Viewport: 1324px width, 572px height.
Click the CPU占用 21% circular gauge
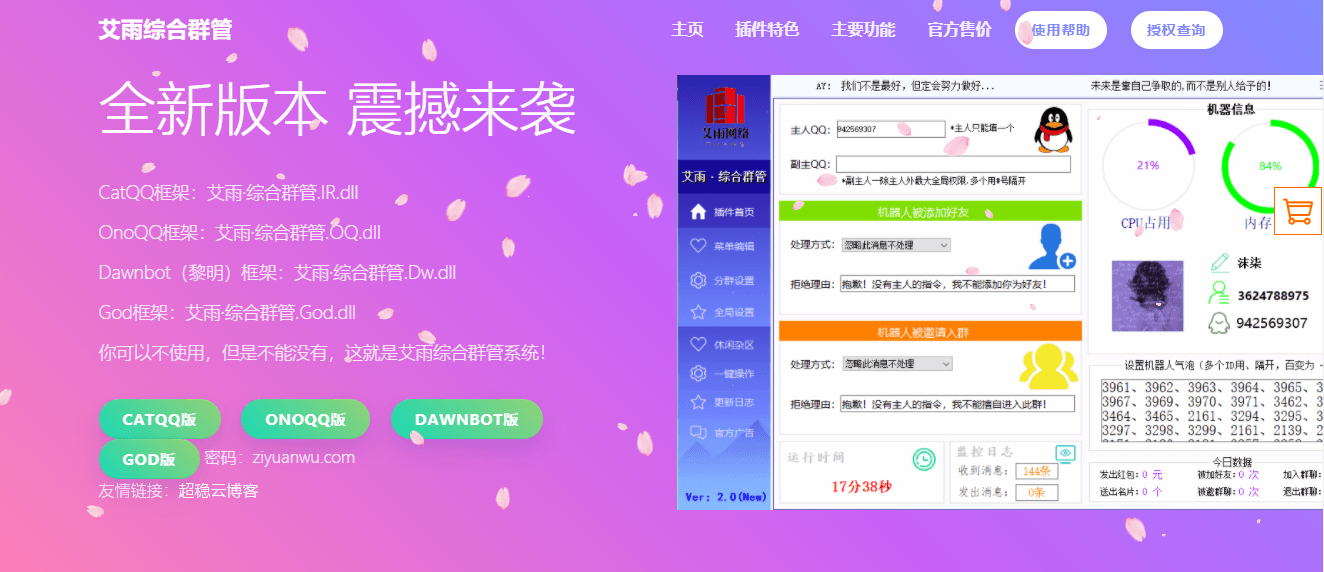pos(1148,166)
